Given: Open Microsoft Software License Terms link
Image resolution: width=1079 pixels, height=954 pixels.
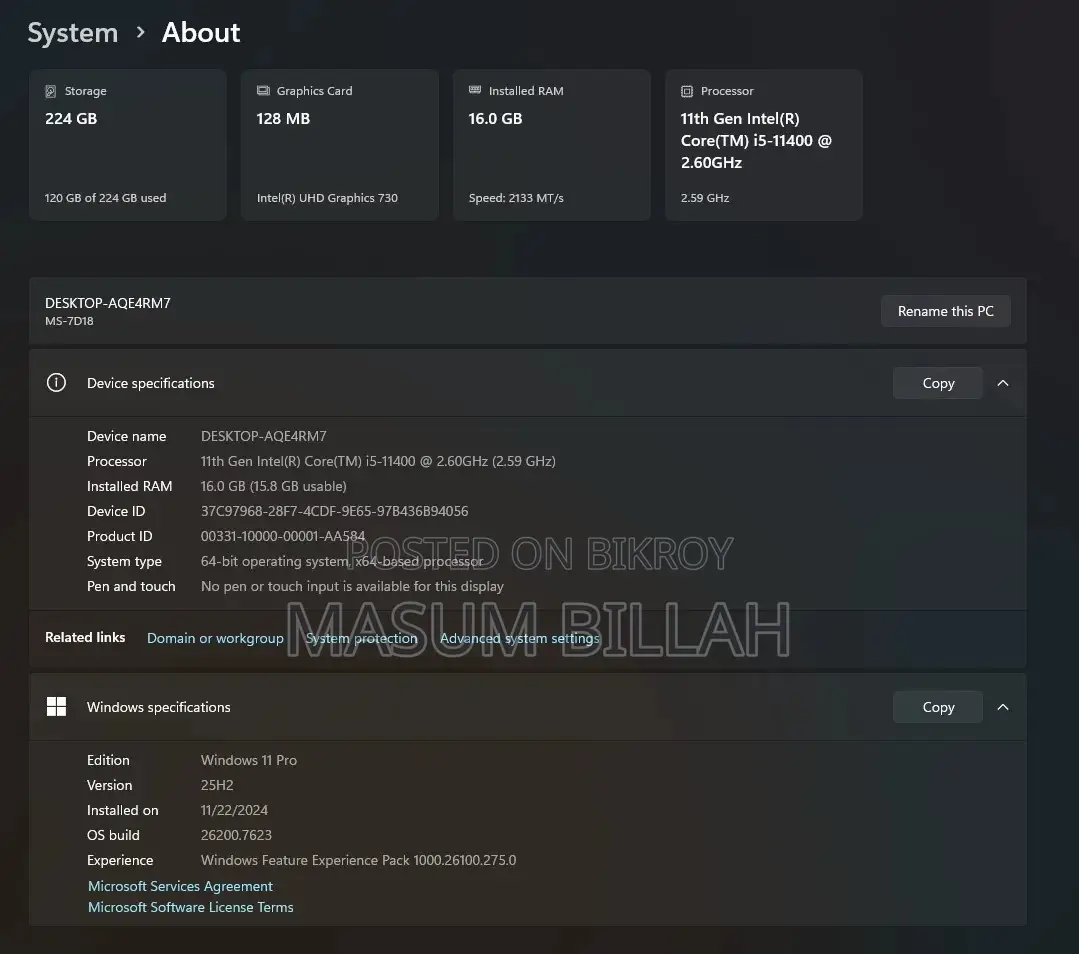Looking at the screenshot, I should coord(191,907).
